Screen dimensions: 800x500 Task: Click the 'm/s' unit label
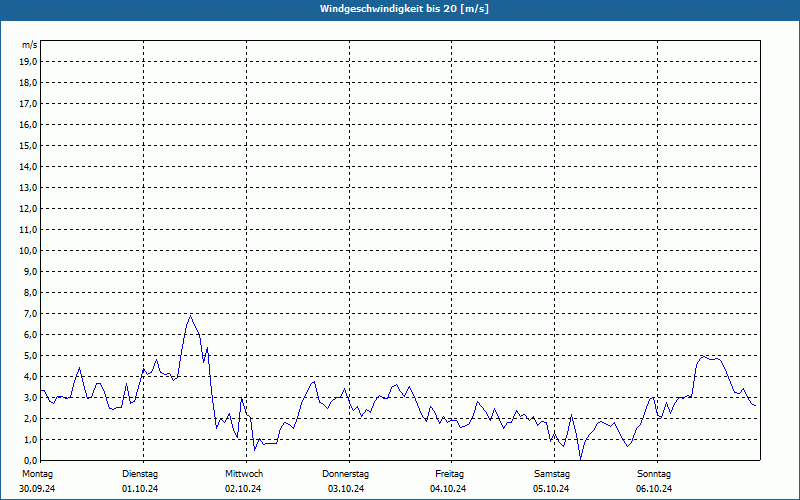[x=29, y=45]
